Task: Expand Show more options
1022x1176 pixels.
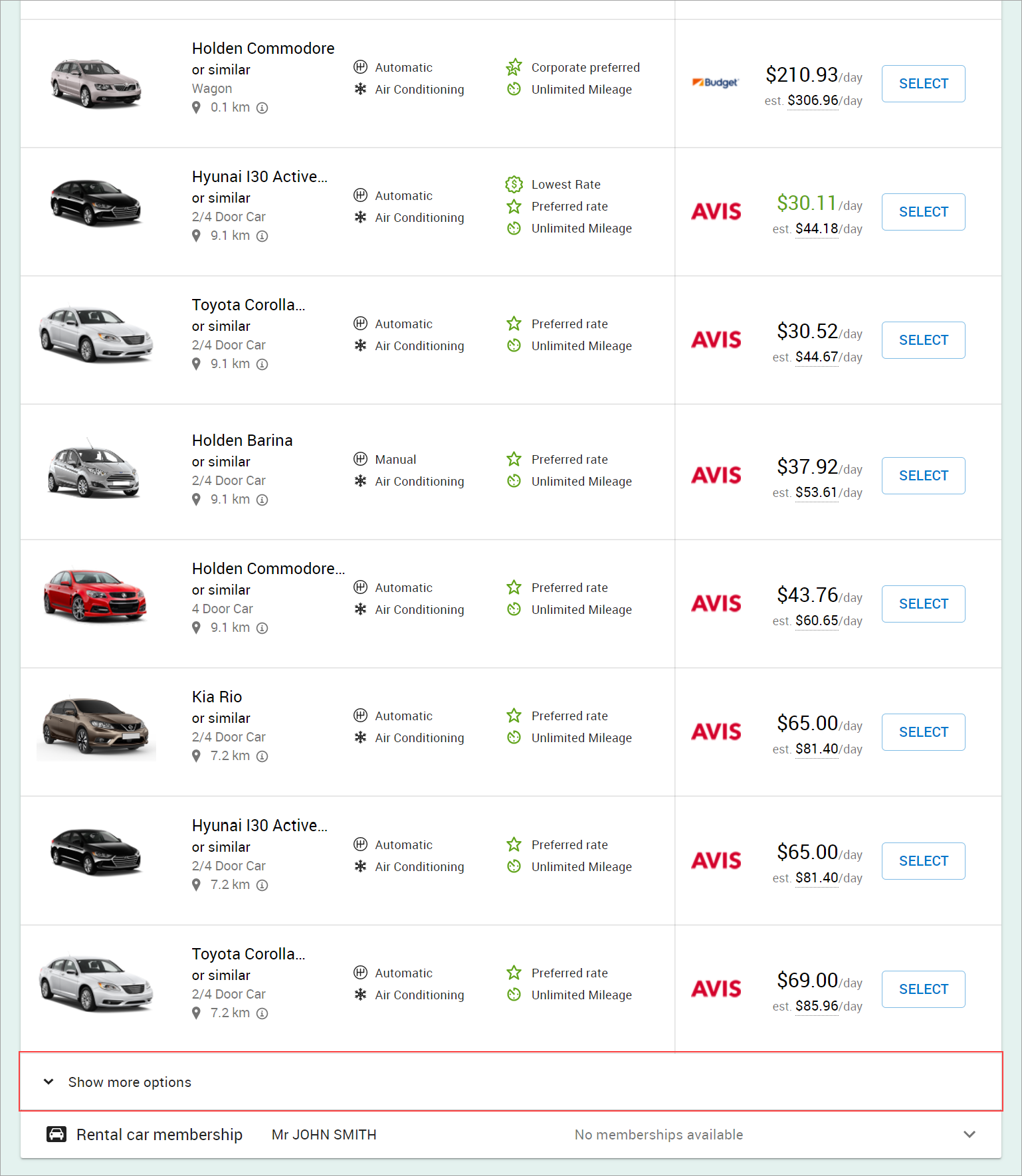Action: (x=510, y=1082)
